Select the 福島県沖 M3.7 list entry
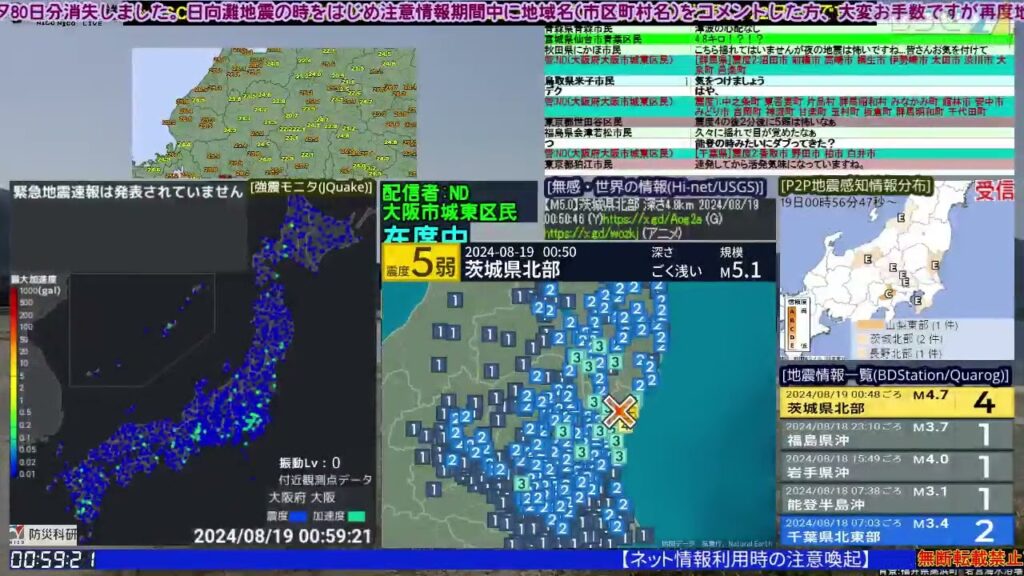The image size is (1024, 576). point(870,433)
